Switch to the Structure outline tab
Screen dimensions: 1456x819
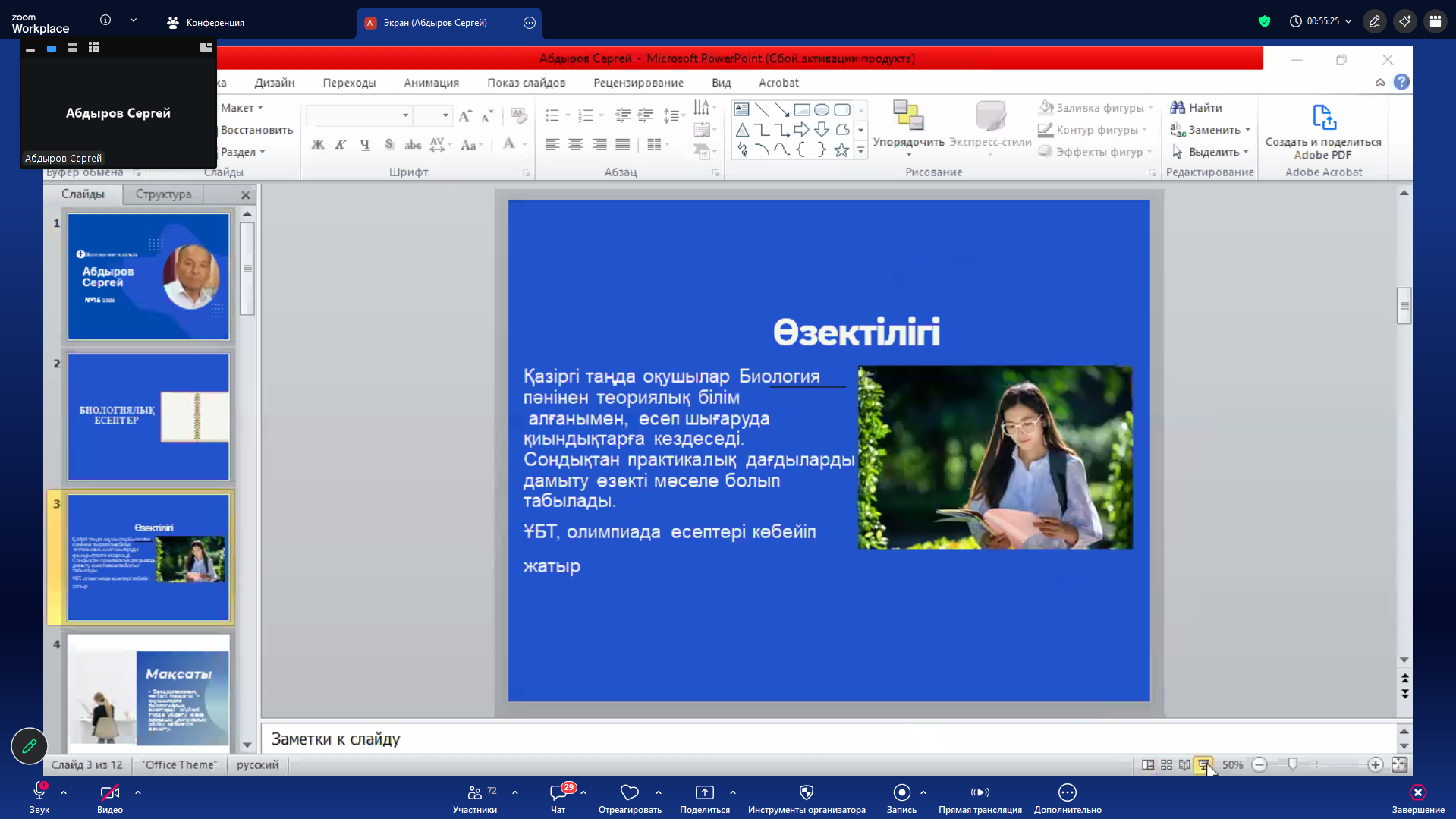point(163,194)
